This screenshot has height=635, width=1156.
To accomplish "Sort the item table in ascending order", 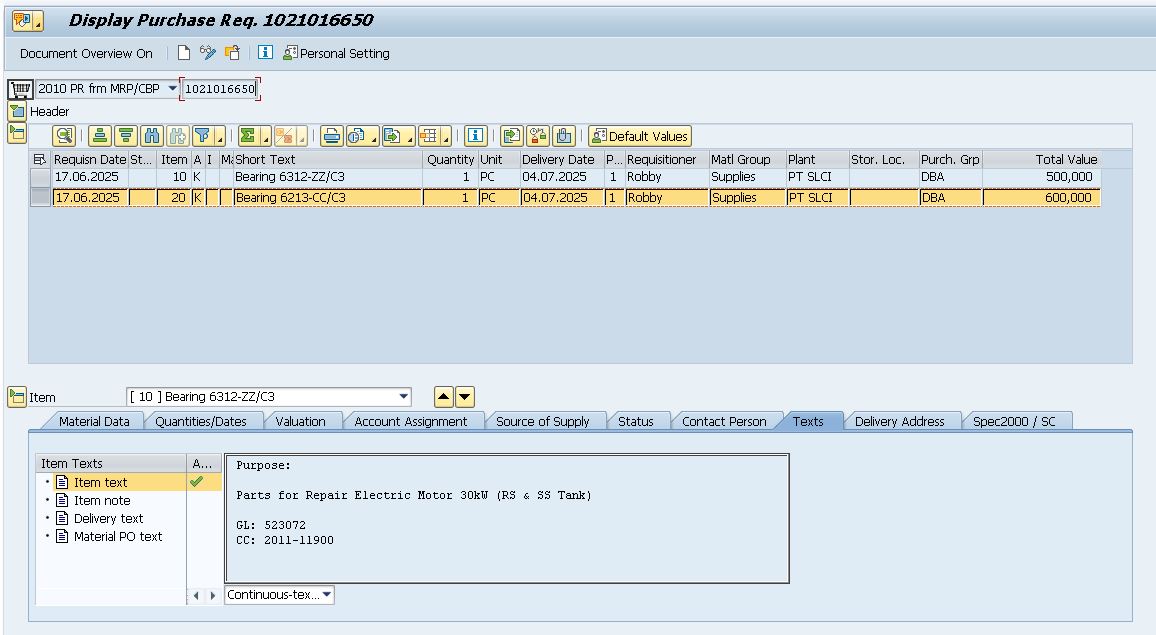I will (x=100, y=136).
